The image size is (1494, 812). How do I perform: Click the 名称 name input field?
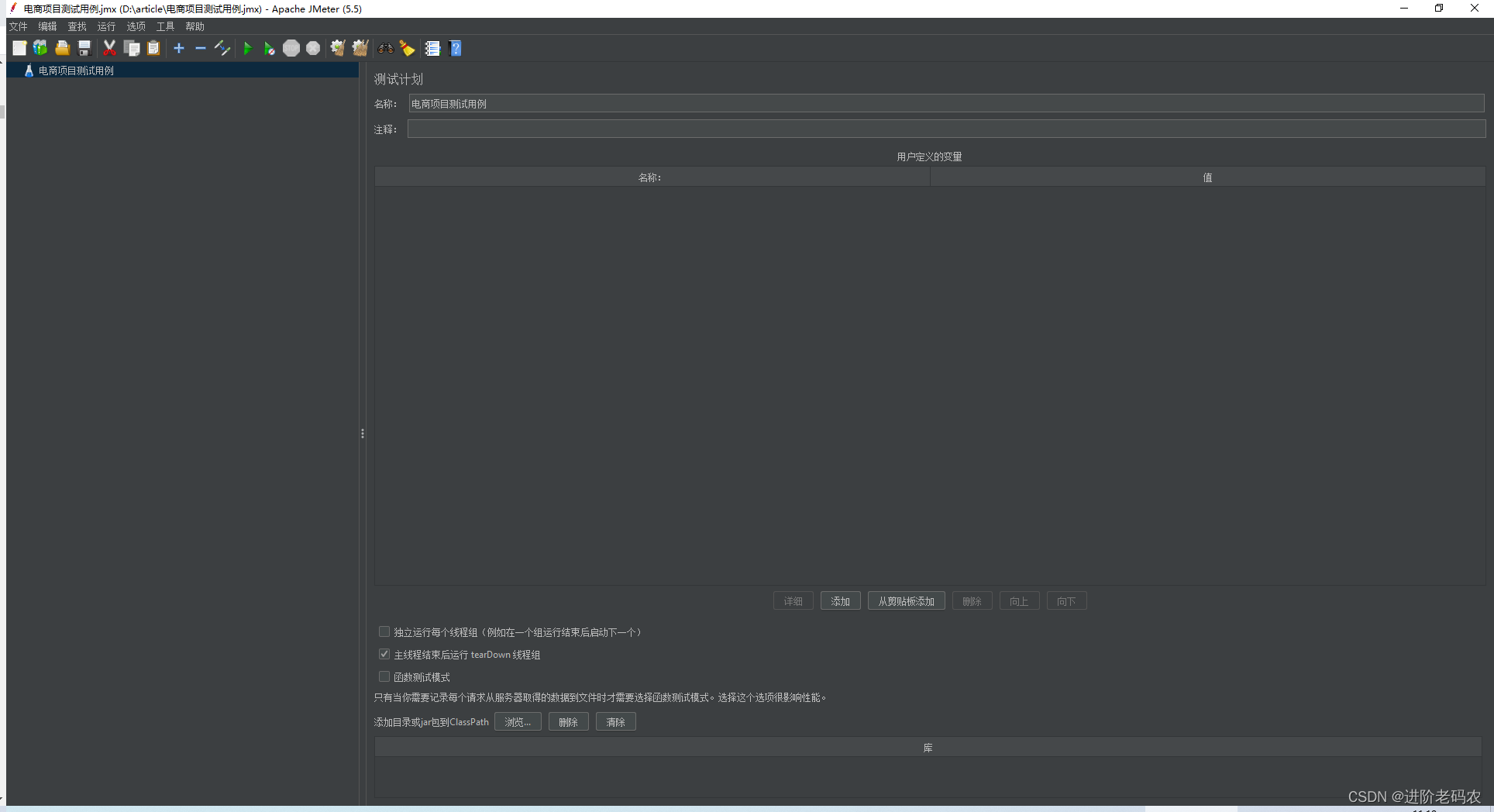coord(946,104)
